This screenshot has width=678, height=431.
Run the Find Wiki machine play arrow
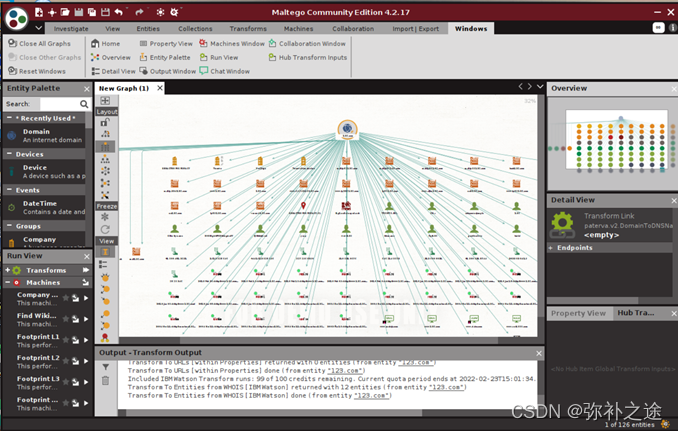point(86,319)
